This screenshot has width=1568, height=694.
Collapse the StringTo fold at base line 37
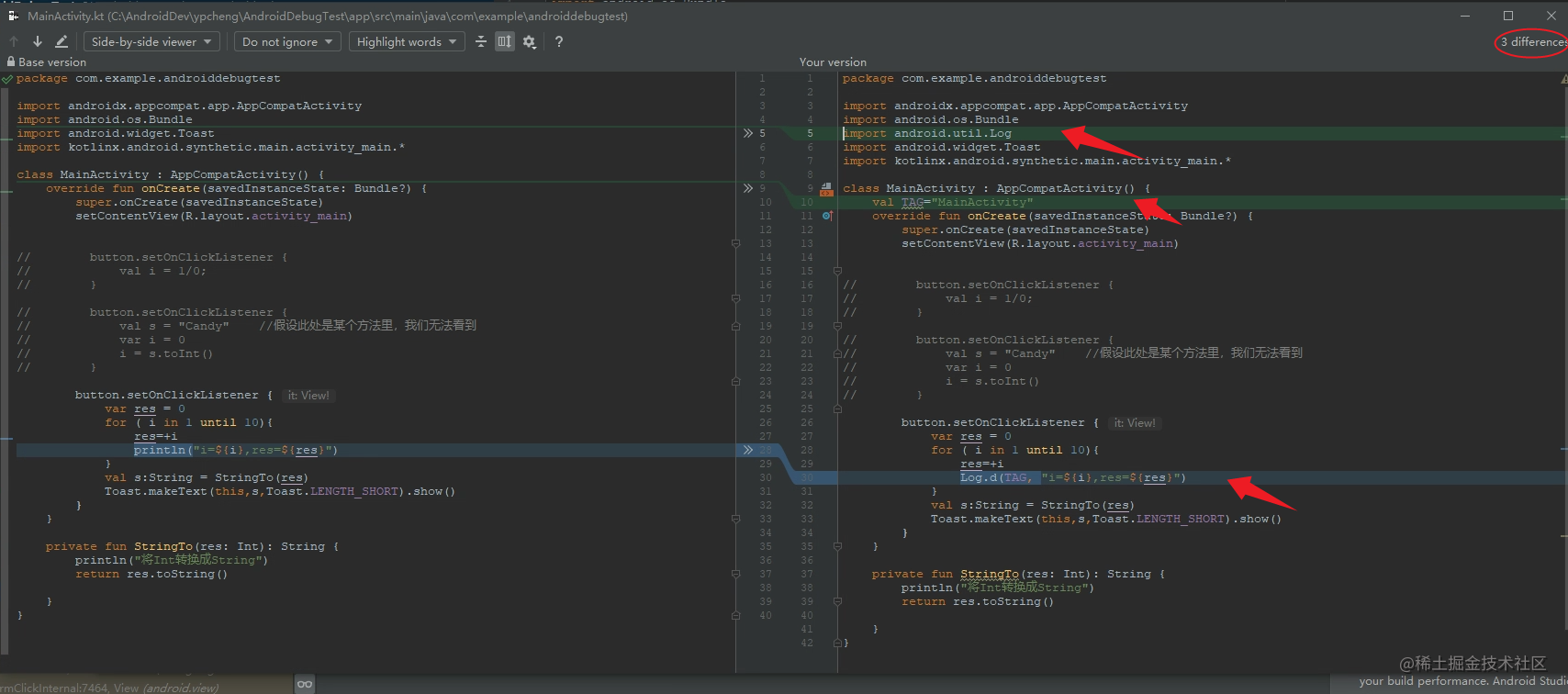click(735, 574)
